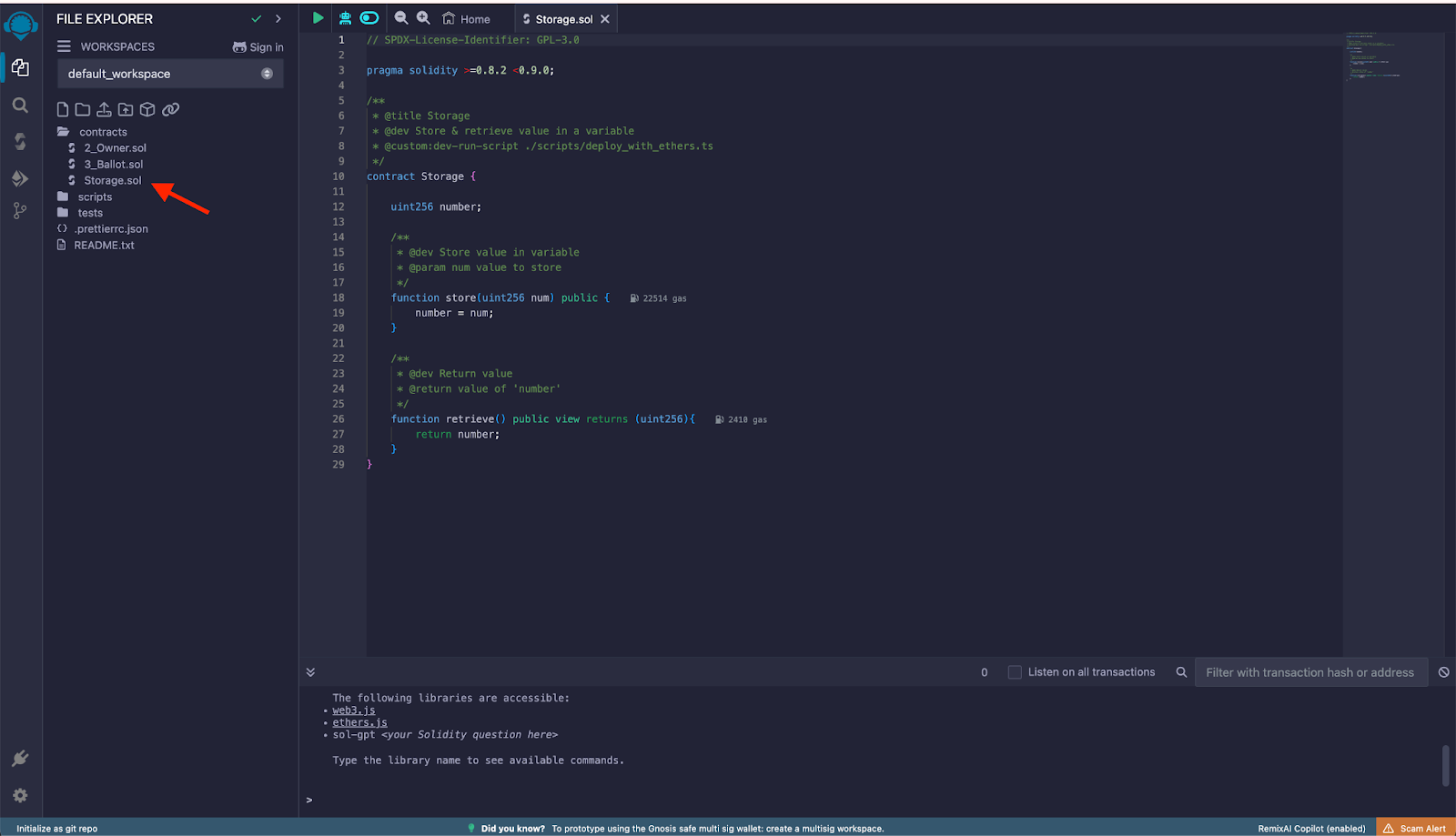Open the Solidity Compiler panel
The width and height of the screenshot is (1456, 836).
[x=20, y=142]
